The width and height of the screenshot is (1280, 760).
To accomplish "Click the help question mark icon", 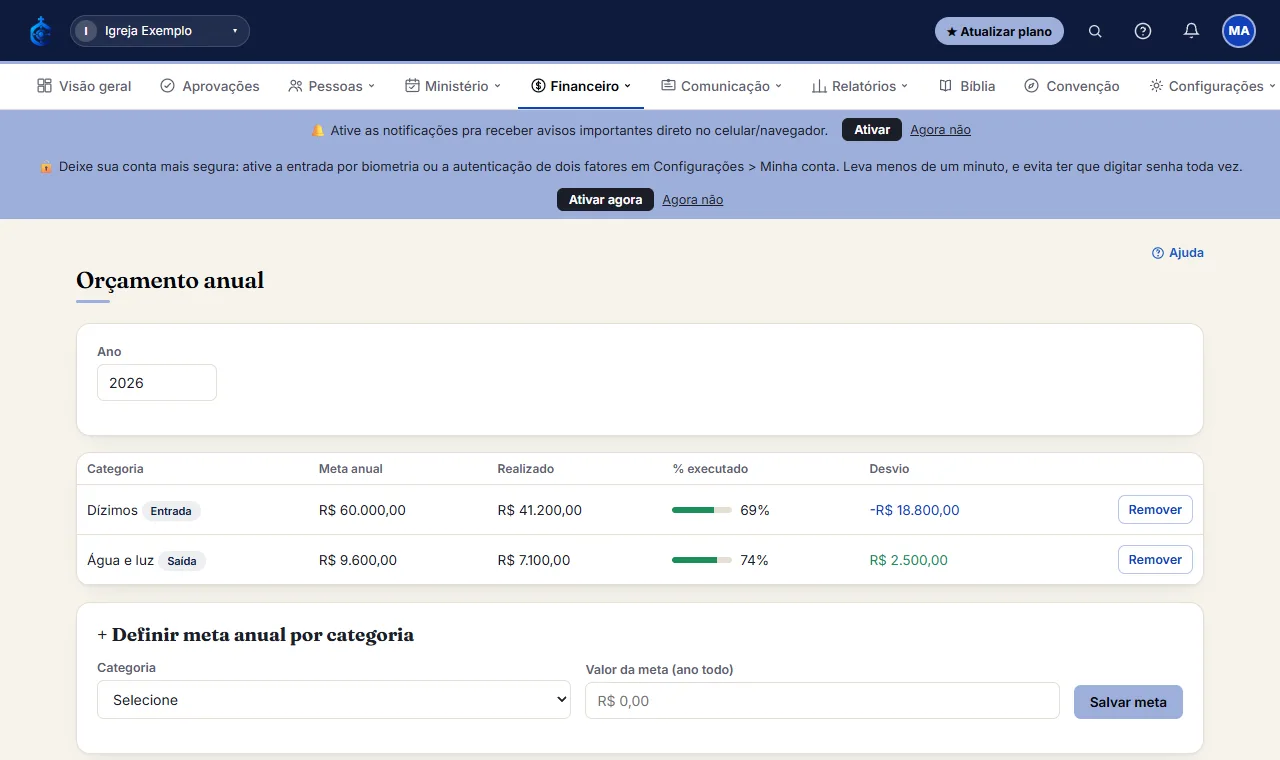I will click(1143, 31).
